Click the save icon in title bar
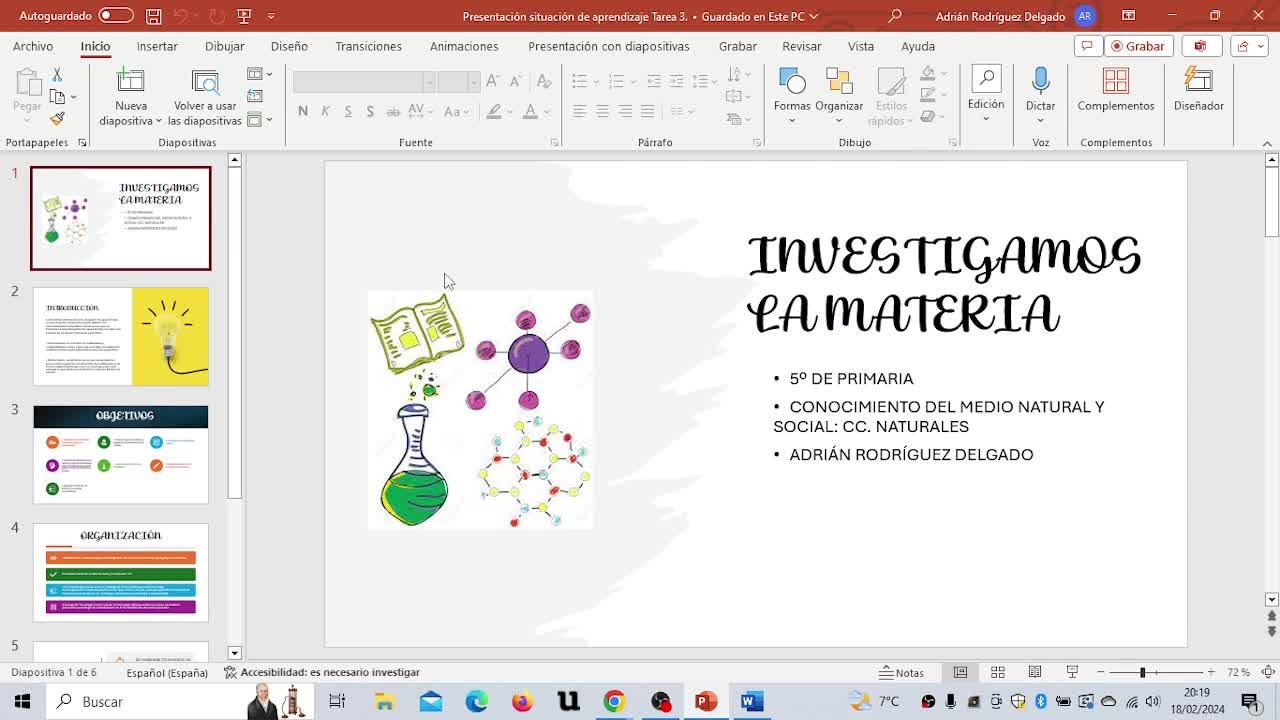The height and width of the screenshot is (720, 1280). coord(153,16)
